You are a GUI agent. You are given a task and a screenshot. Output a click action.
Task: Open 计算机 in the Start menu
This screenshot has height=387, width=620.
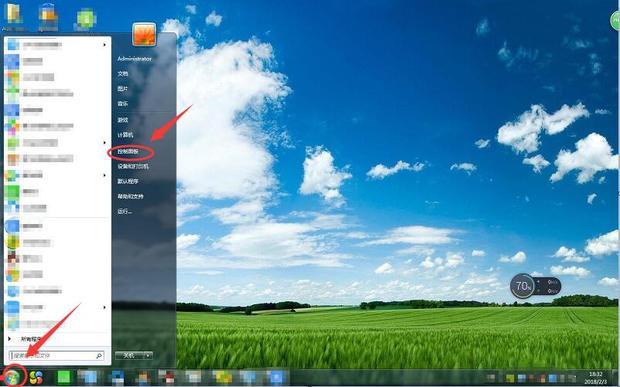click(125, 135)
